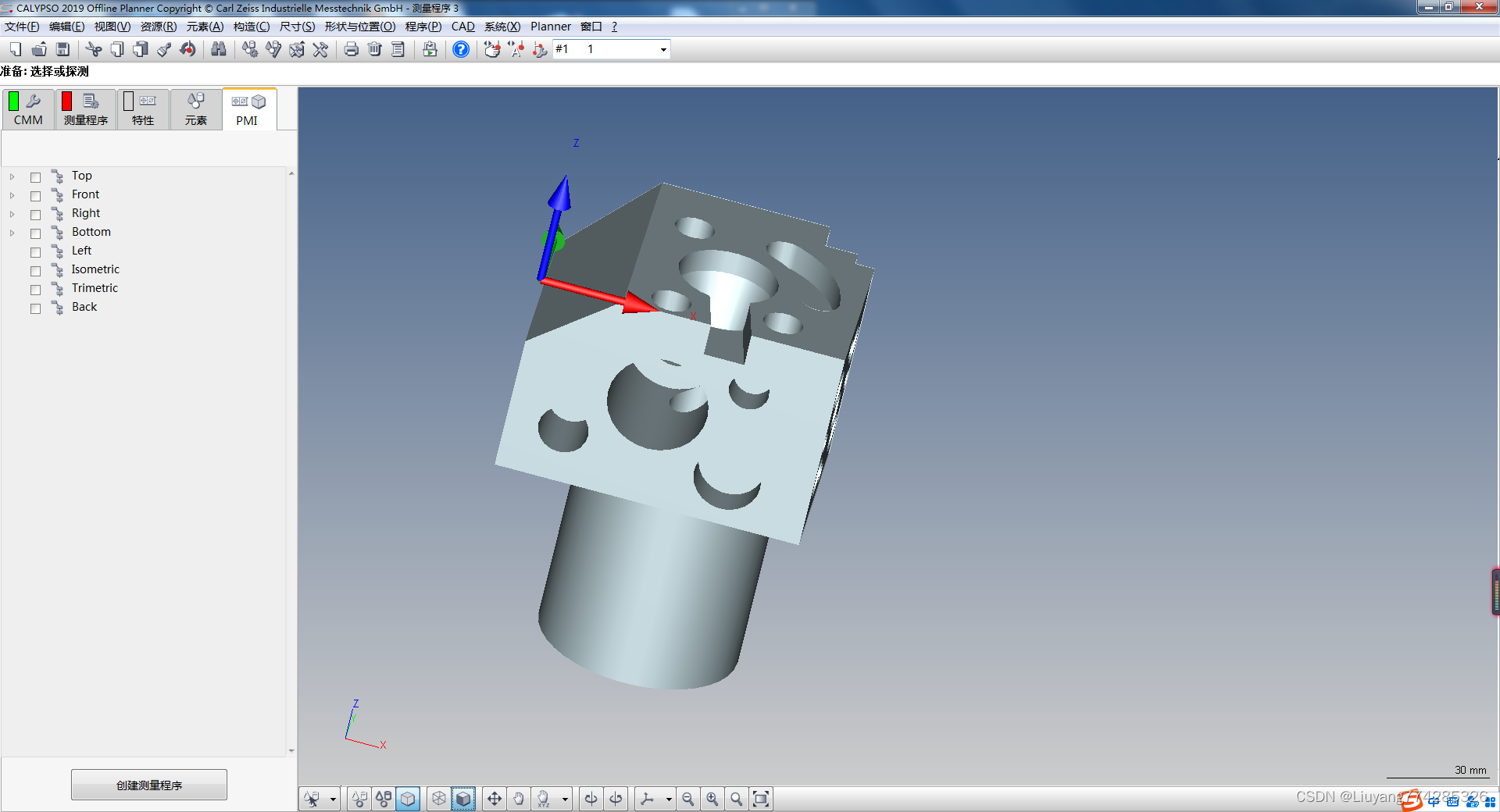Check the Right view checkbox
The width and height of the screenshot is (1500, 812).
35,215
